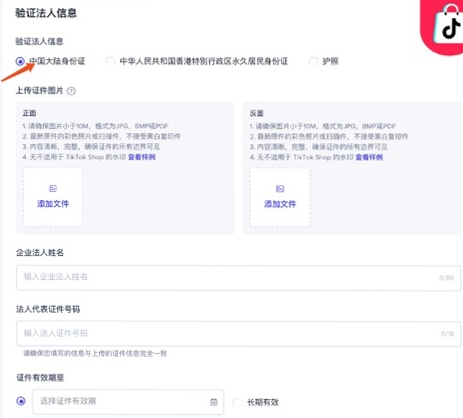The width and height of the screenshot is (463, 418).
Task: Select Hong Kong permanent resident ID radio
Action: [110, 61]
